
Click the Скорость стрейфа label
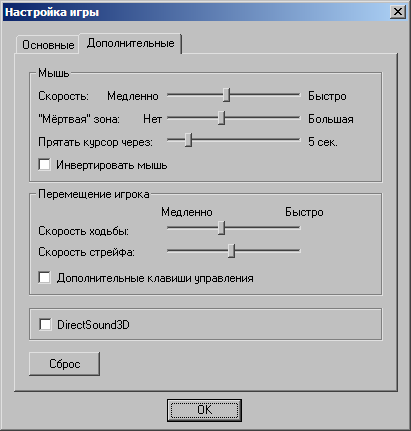pos(87,252)
